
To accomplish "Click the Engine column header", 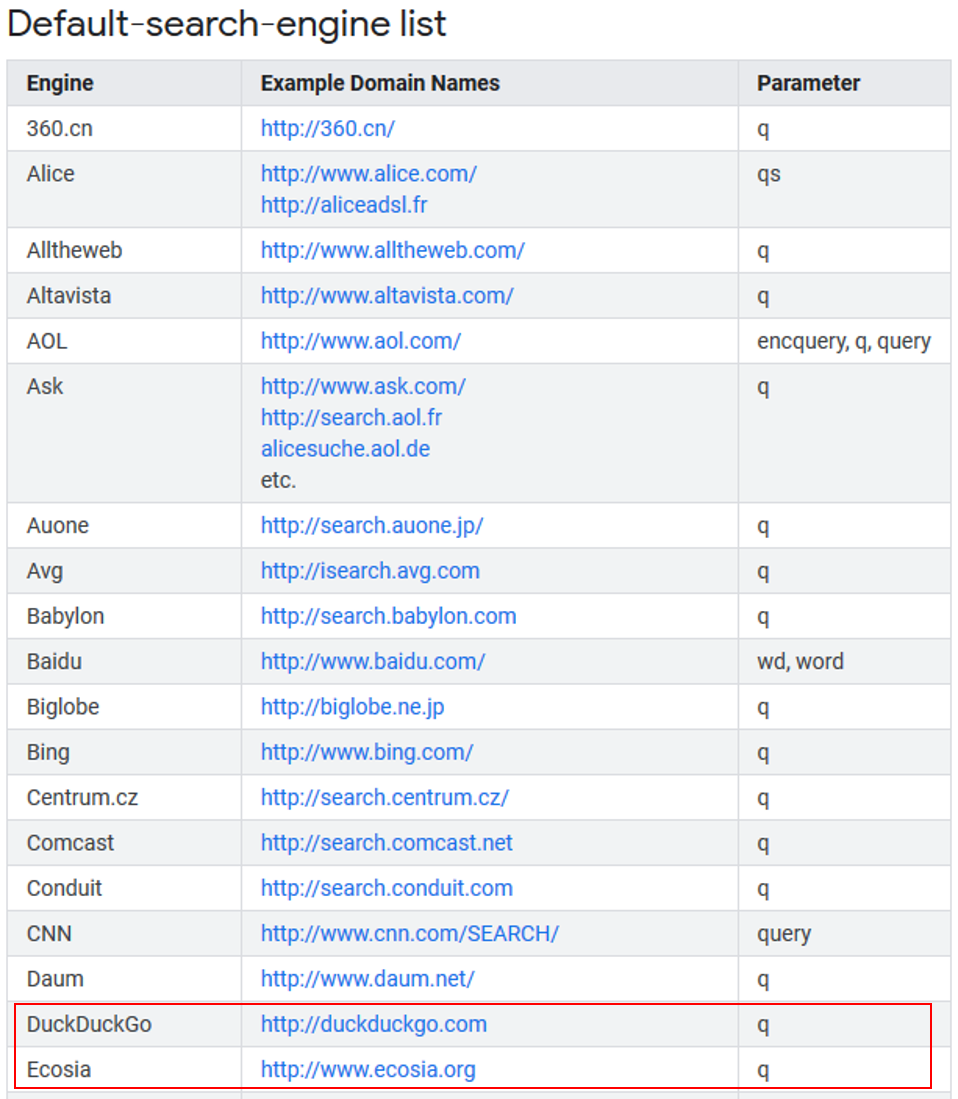I will (x=60, y=83).
